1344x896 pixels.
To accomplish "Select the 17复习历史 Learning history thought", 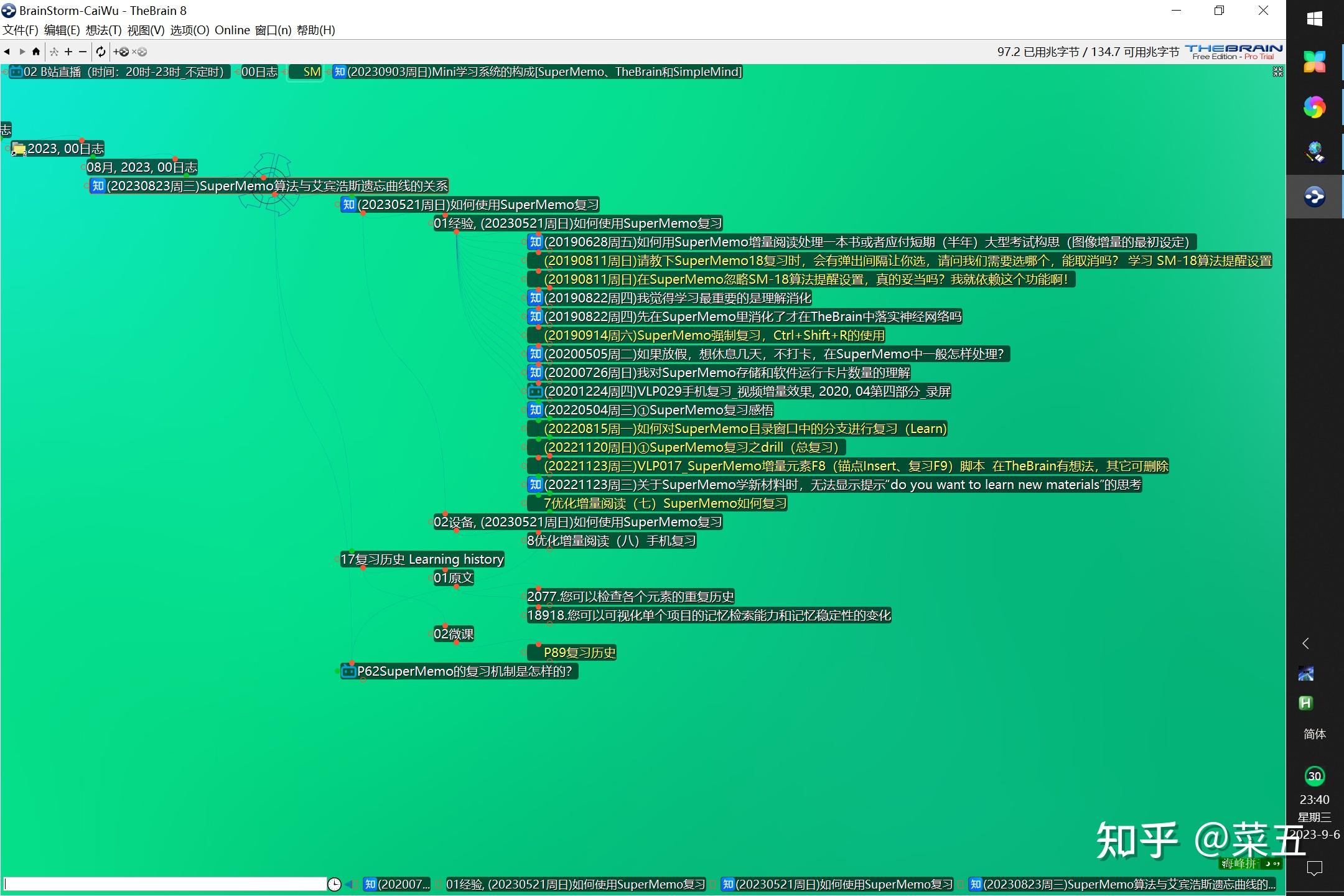I will pyautogui.click(x=422, y=559).
